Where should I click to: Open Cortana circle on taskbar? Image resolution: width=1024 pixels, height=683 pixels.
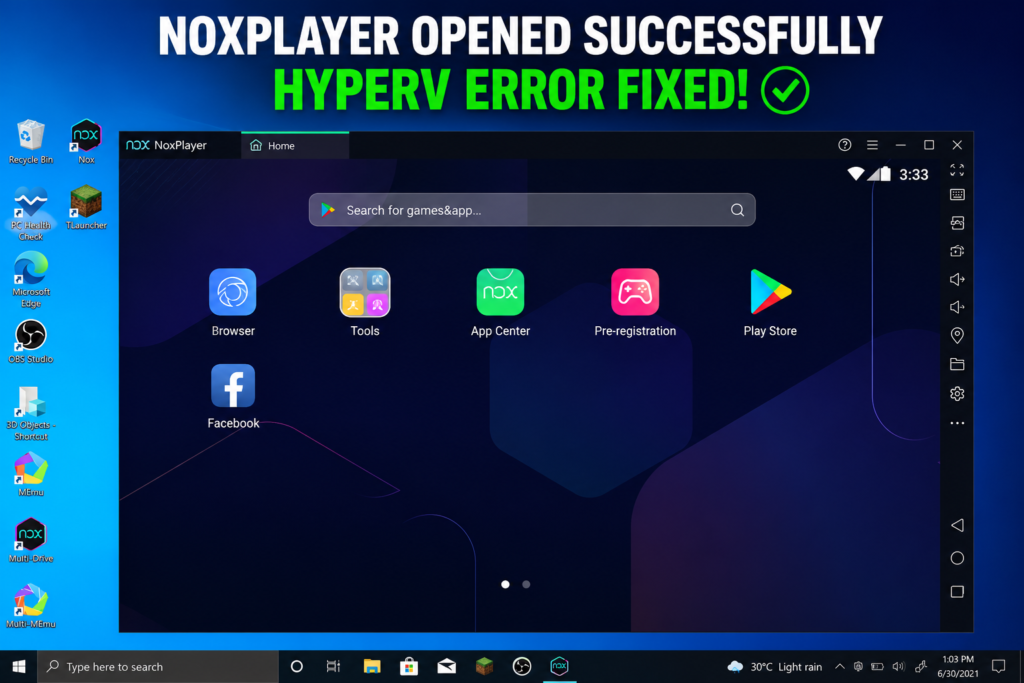(x=296, y=667)
